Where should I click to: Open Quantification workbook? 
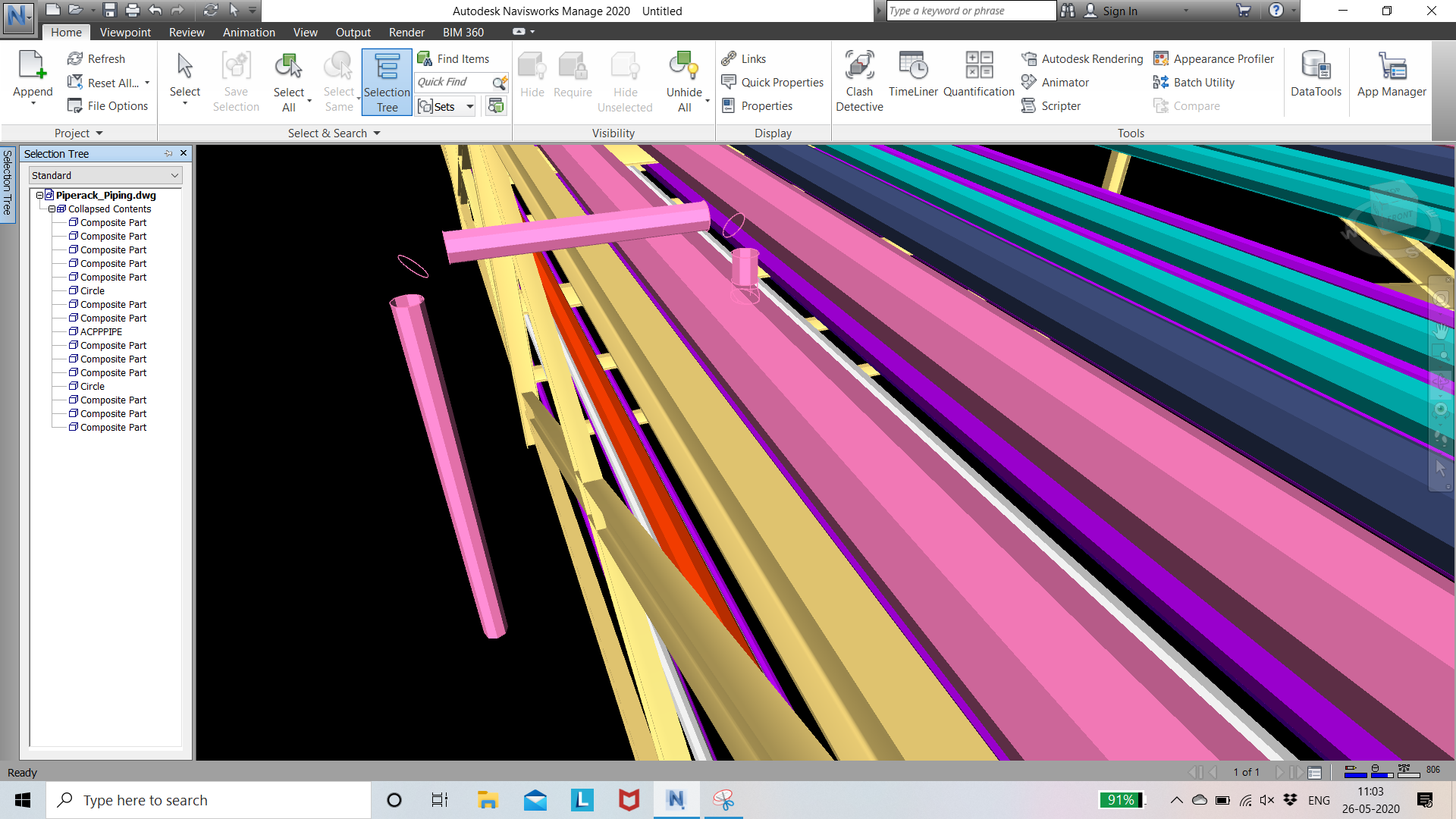978,76
